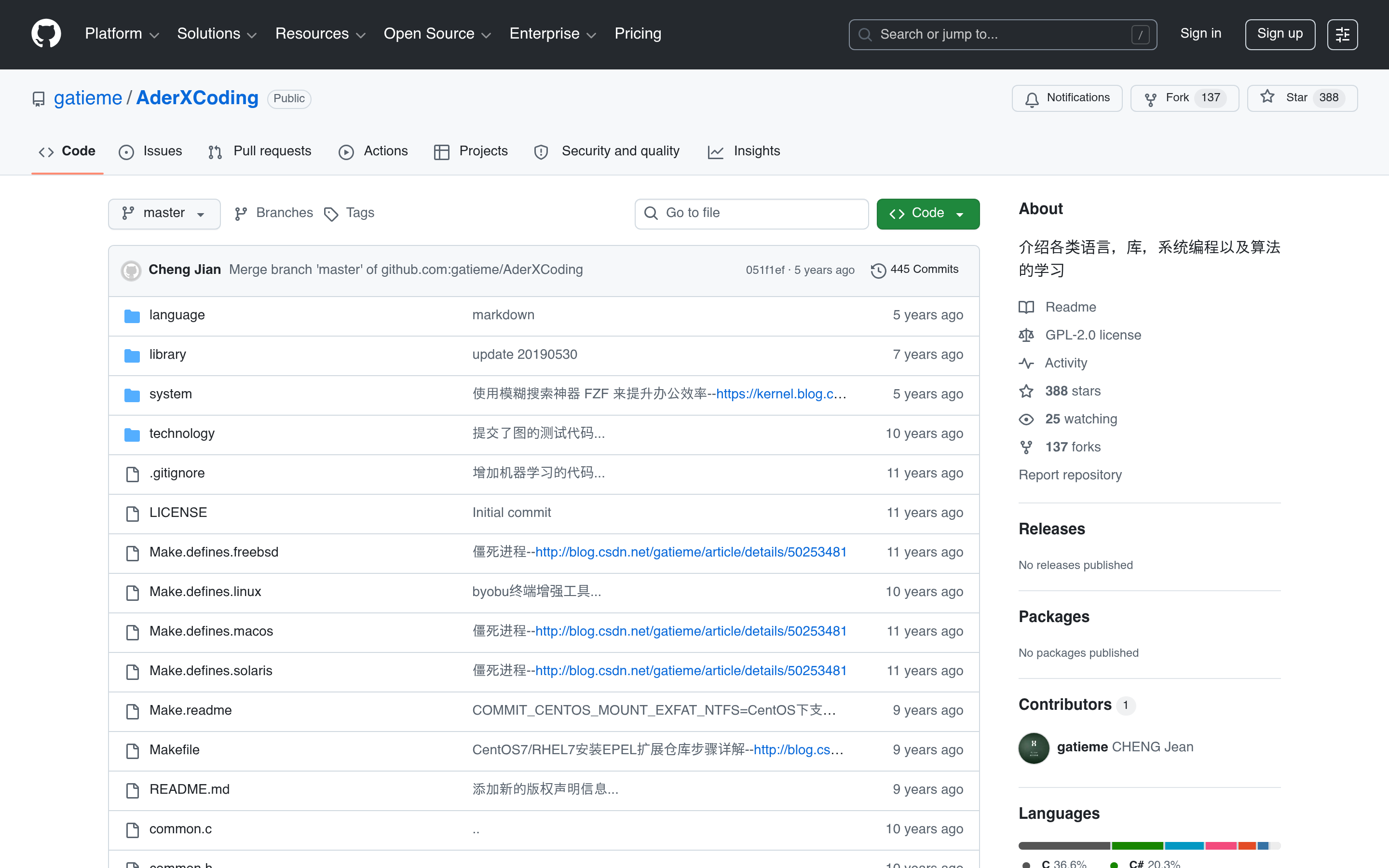Click the commit history clock icon
1389x868 pixels.
[878, 270]
